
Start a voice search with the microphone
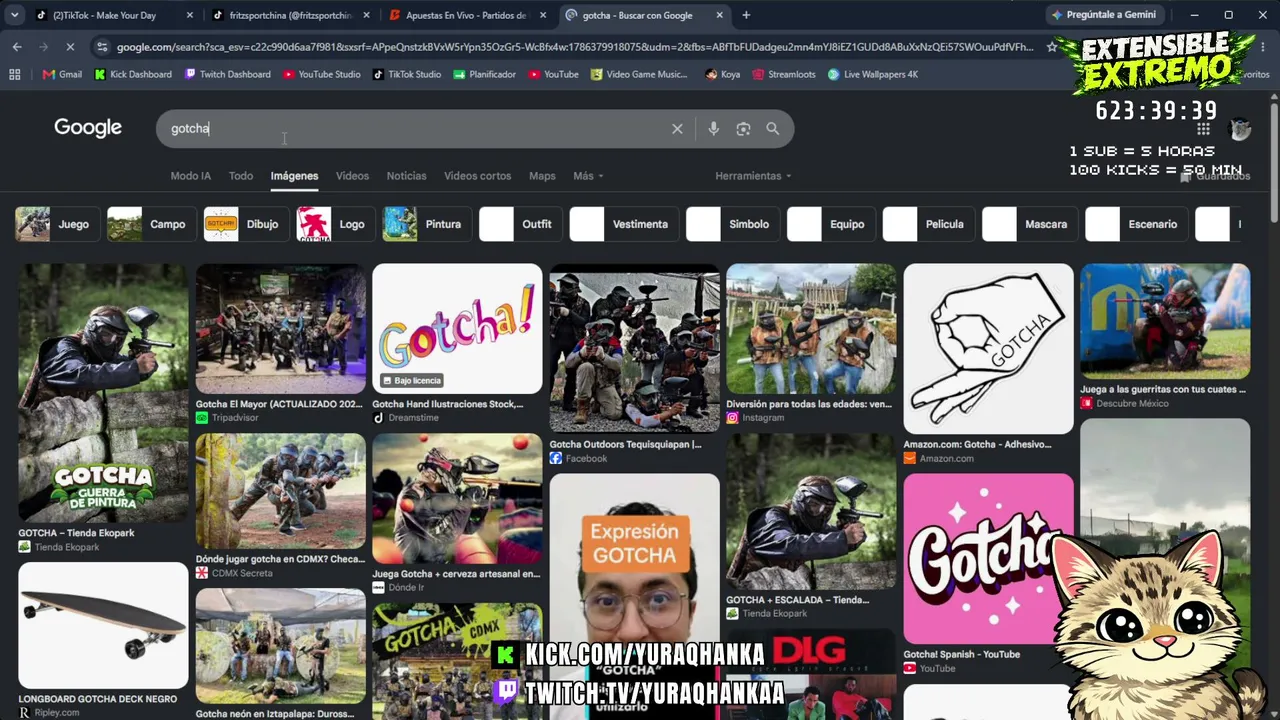tap(713, 128)
